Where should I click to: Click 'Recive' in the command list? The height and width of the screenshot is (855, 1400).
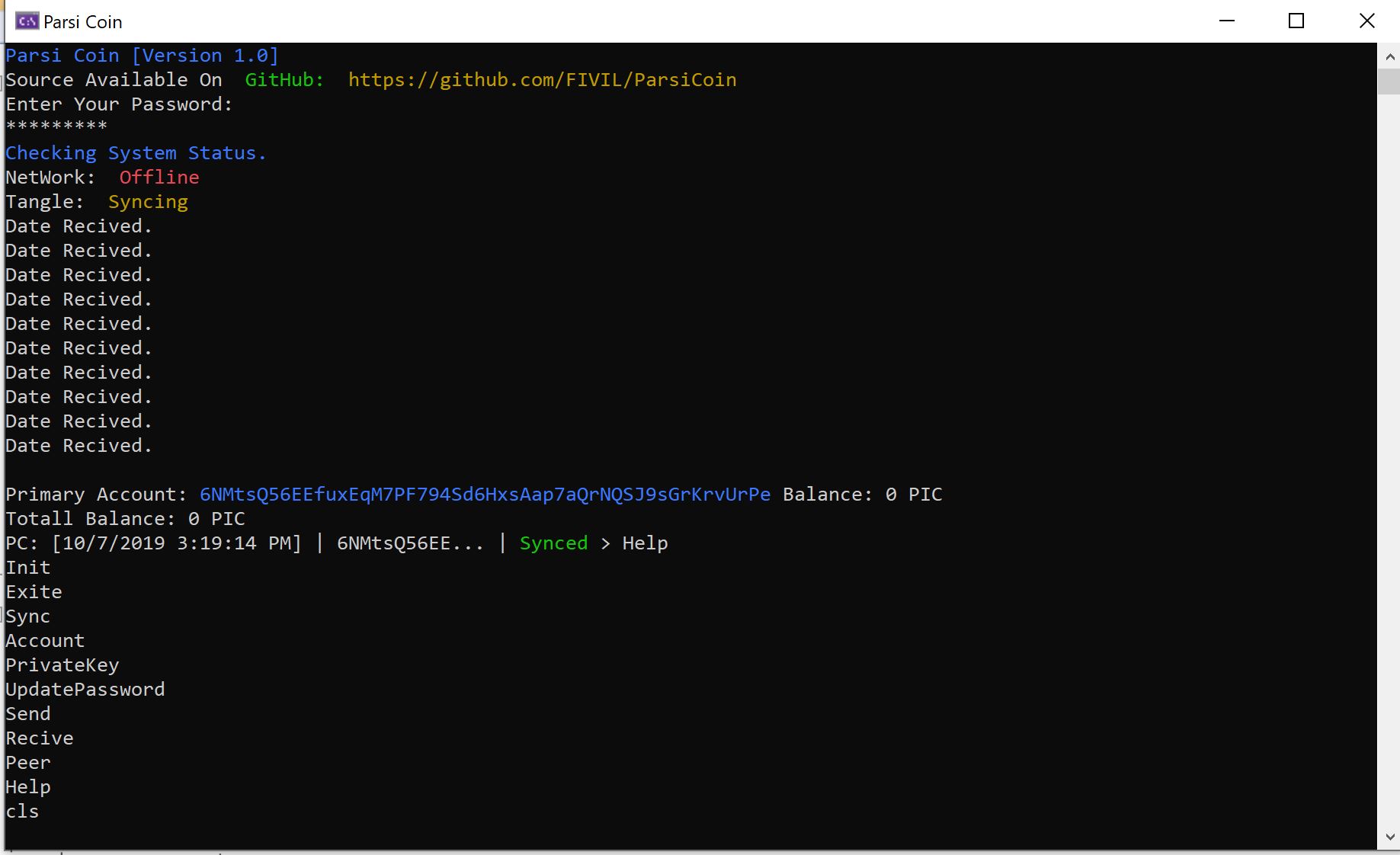click(40, 738)
